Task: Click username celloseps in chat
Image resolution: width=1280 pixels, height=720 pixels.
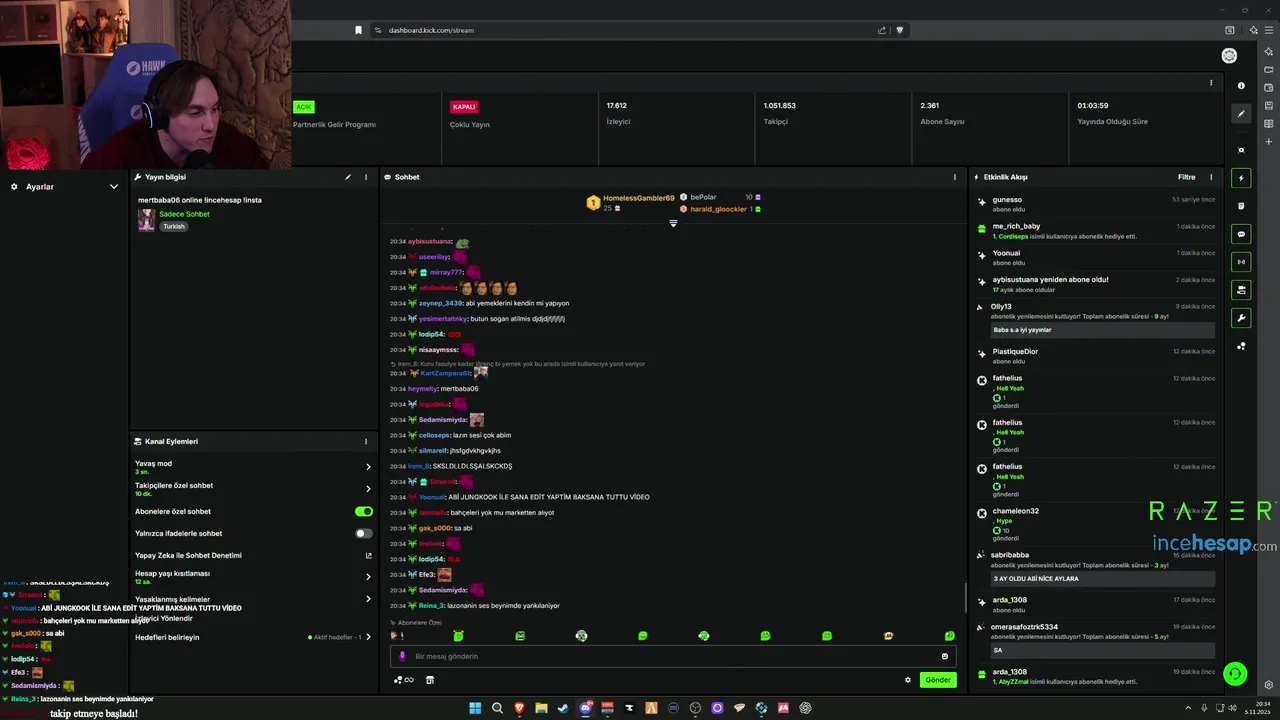Action: tap(434, 435)
